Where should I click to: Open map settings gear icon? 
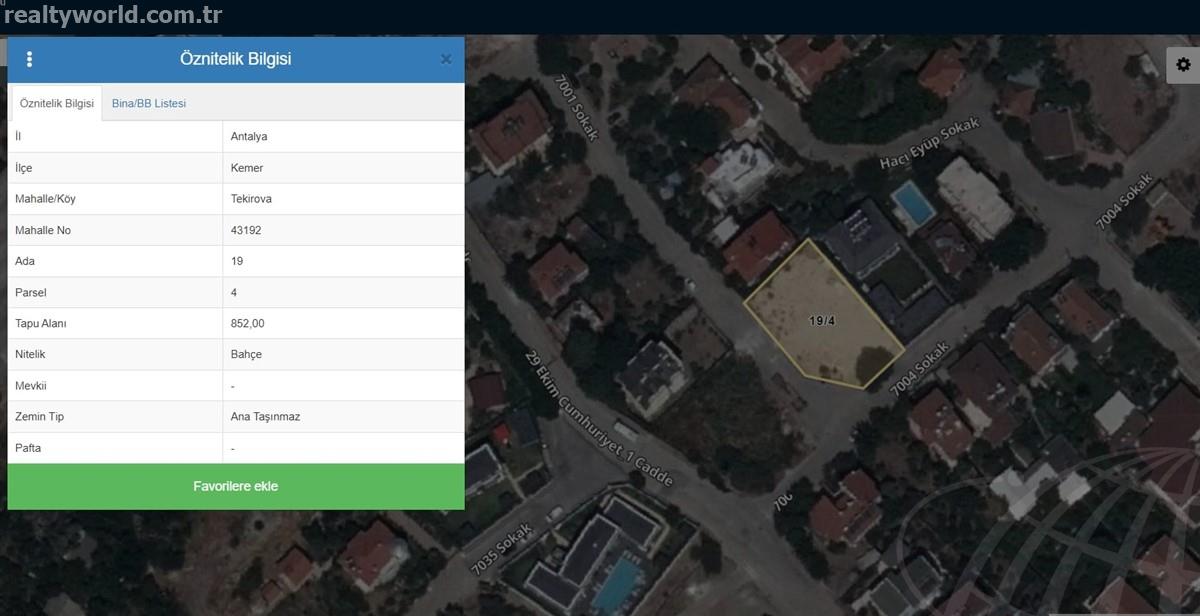[1183, 64]
